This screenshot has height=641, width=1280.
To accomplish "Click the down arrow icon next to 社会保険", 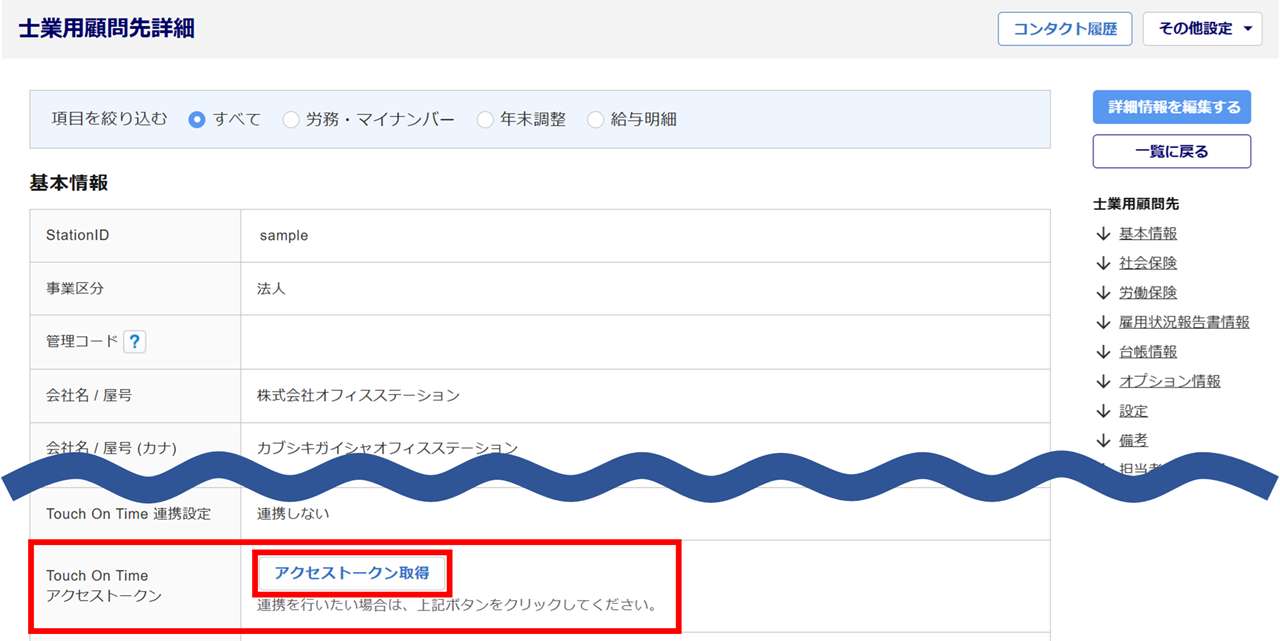I will coord(1103,263).
